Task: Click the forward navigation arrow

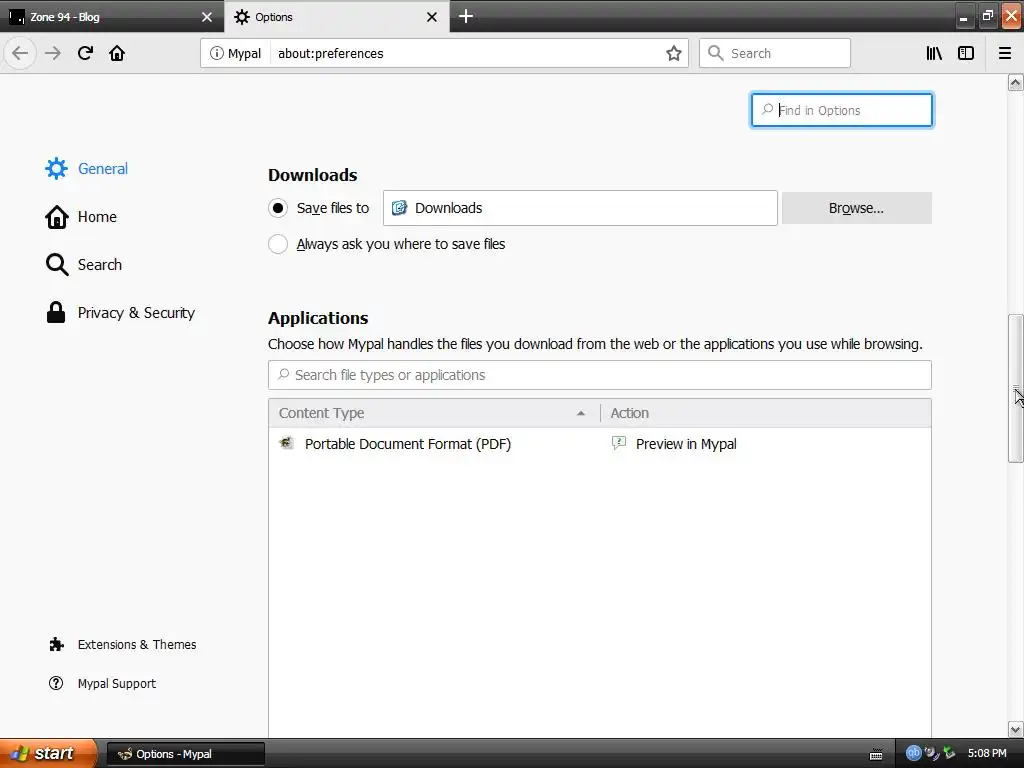Action: (53, 53)
